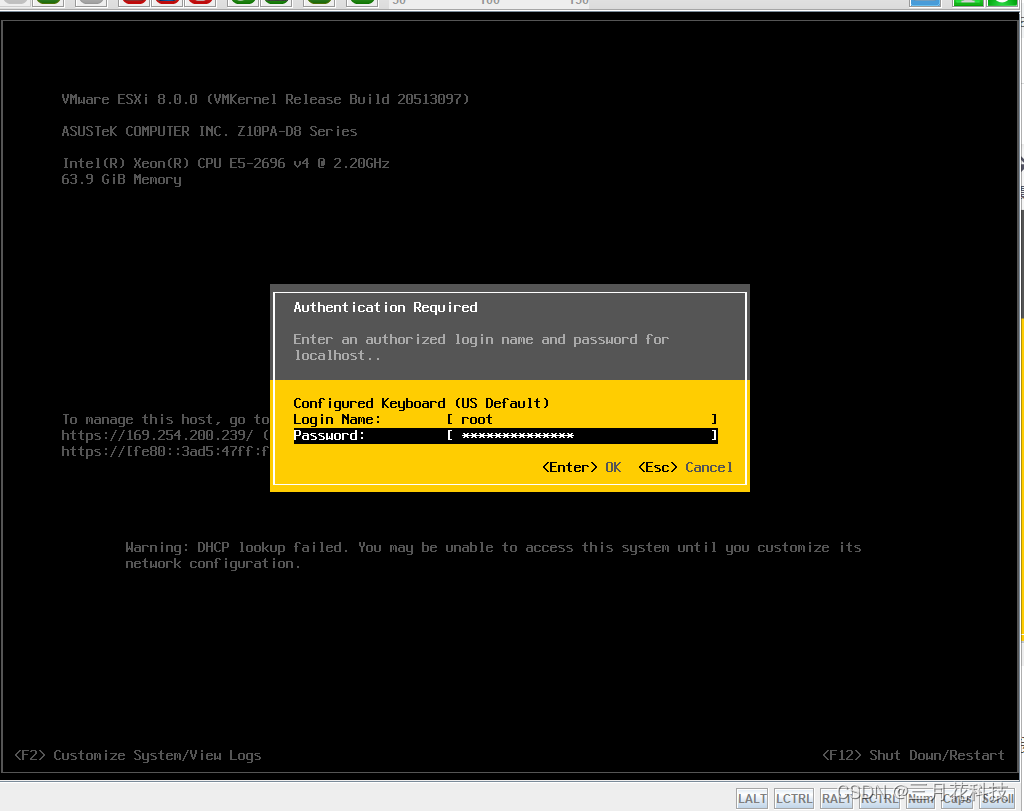
Task: Click <F12> Shut Down/Restart
Action: (913, 755)
